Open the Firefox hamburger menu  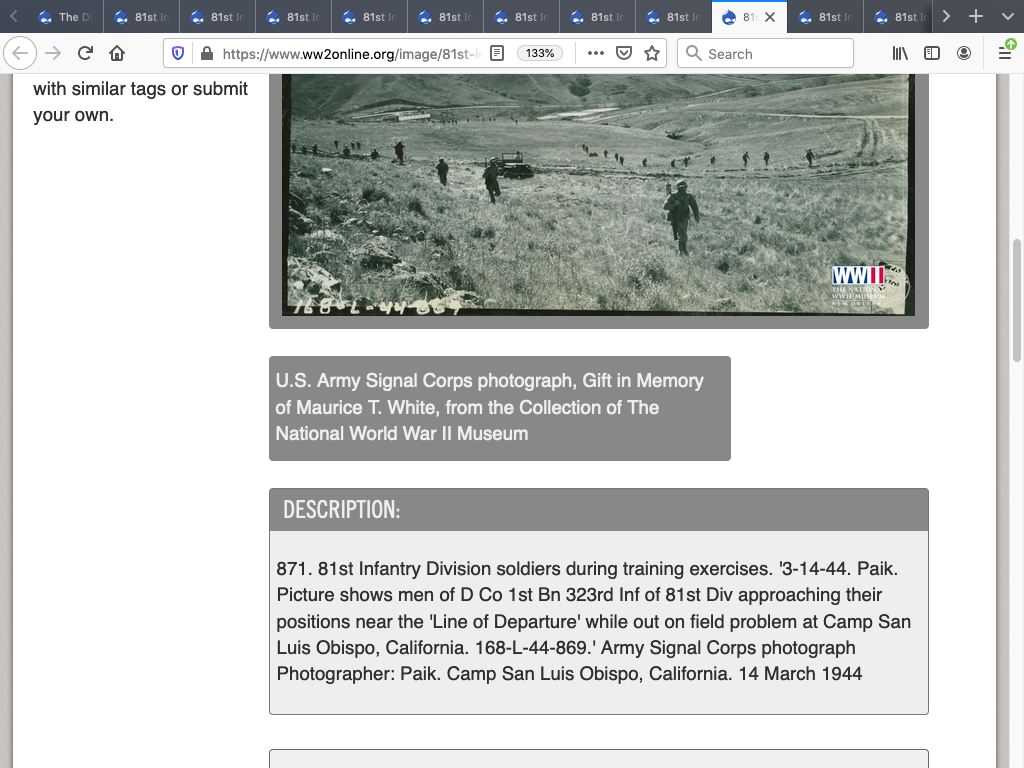coord(1006,53)
